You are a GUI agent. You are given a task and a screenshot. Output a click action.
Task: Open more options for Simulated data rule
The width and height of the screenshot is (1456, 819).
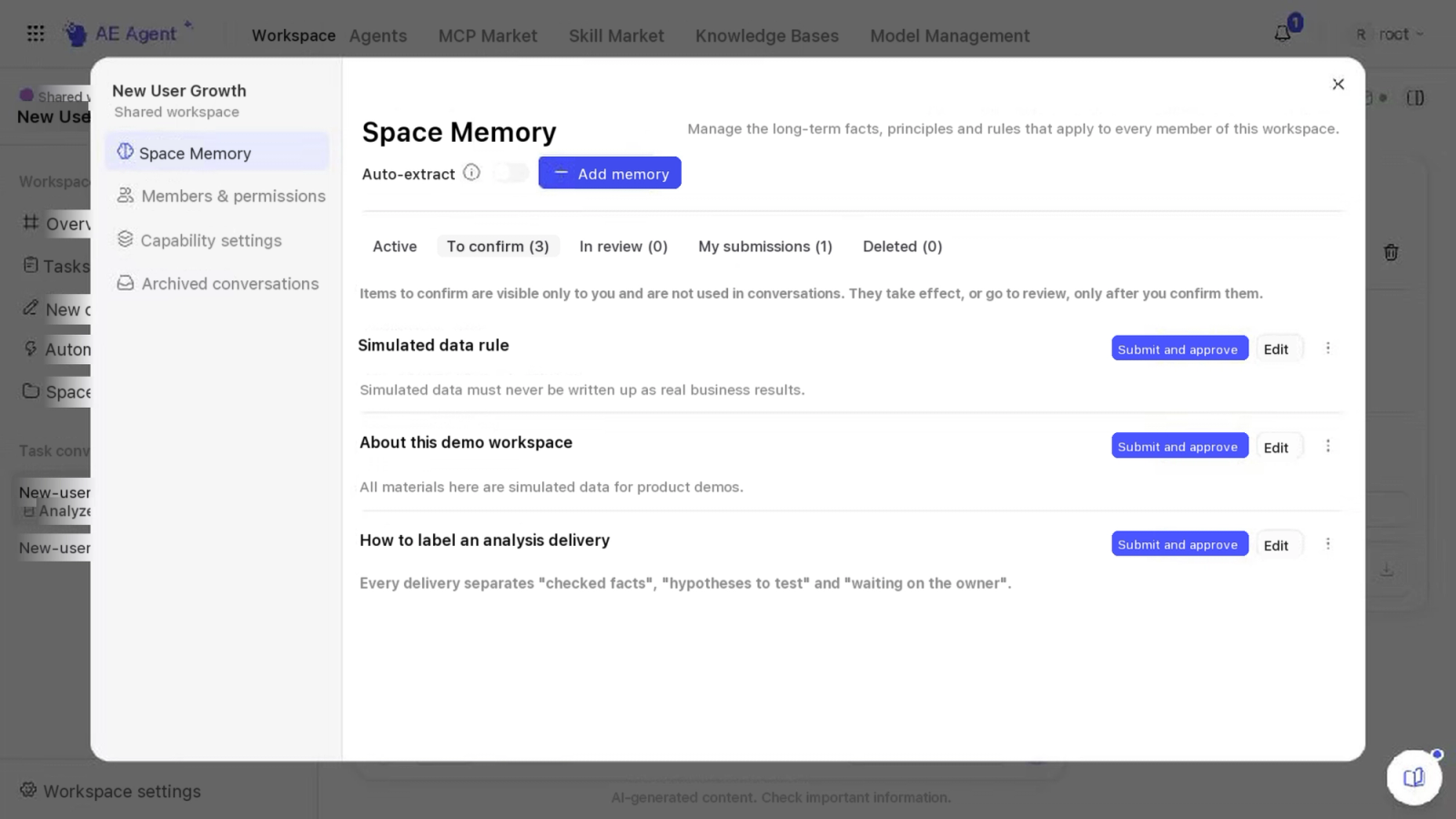click(x=1328, y=349)
